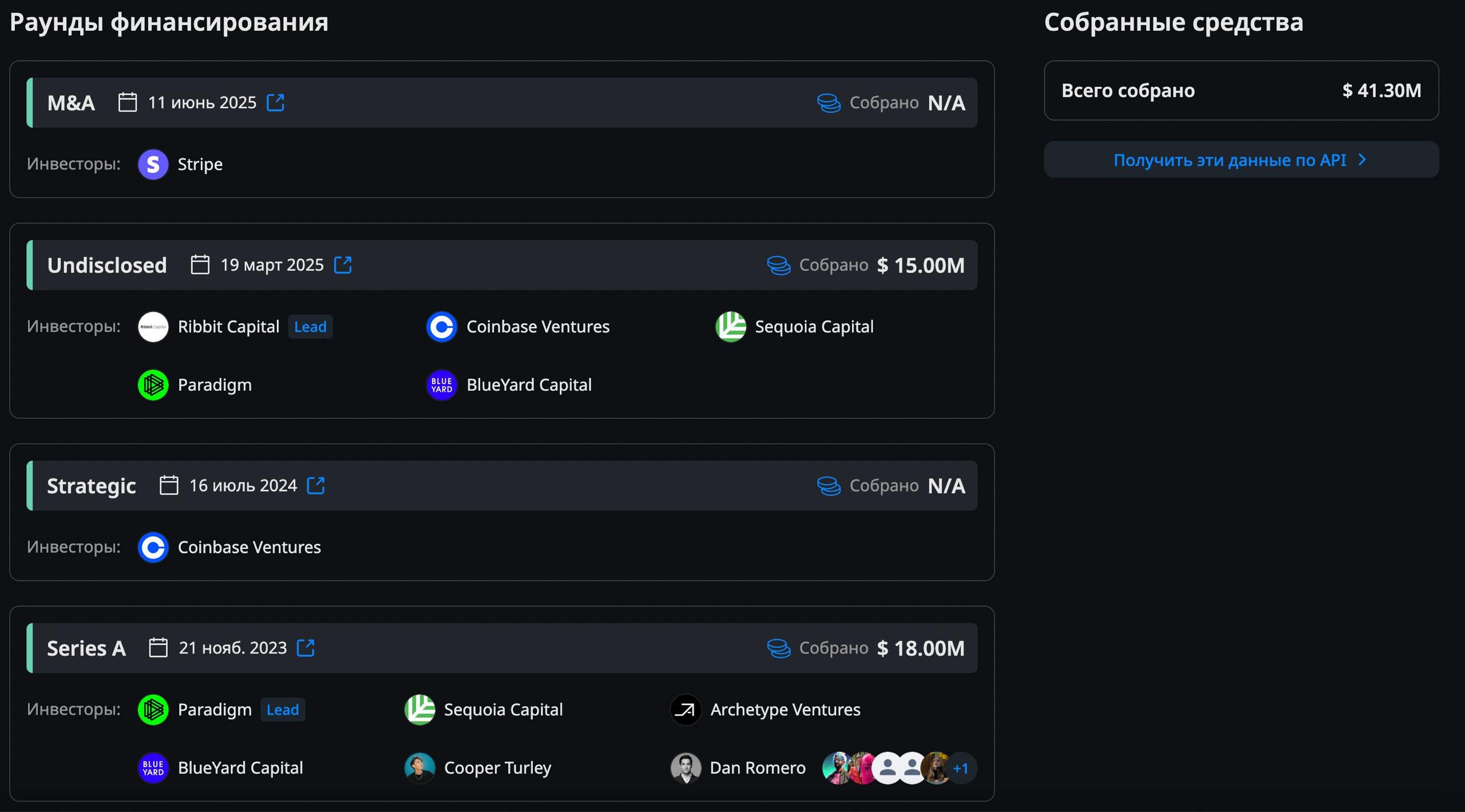Click the 21 нояб. 2023 date

coord(232,648)
